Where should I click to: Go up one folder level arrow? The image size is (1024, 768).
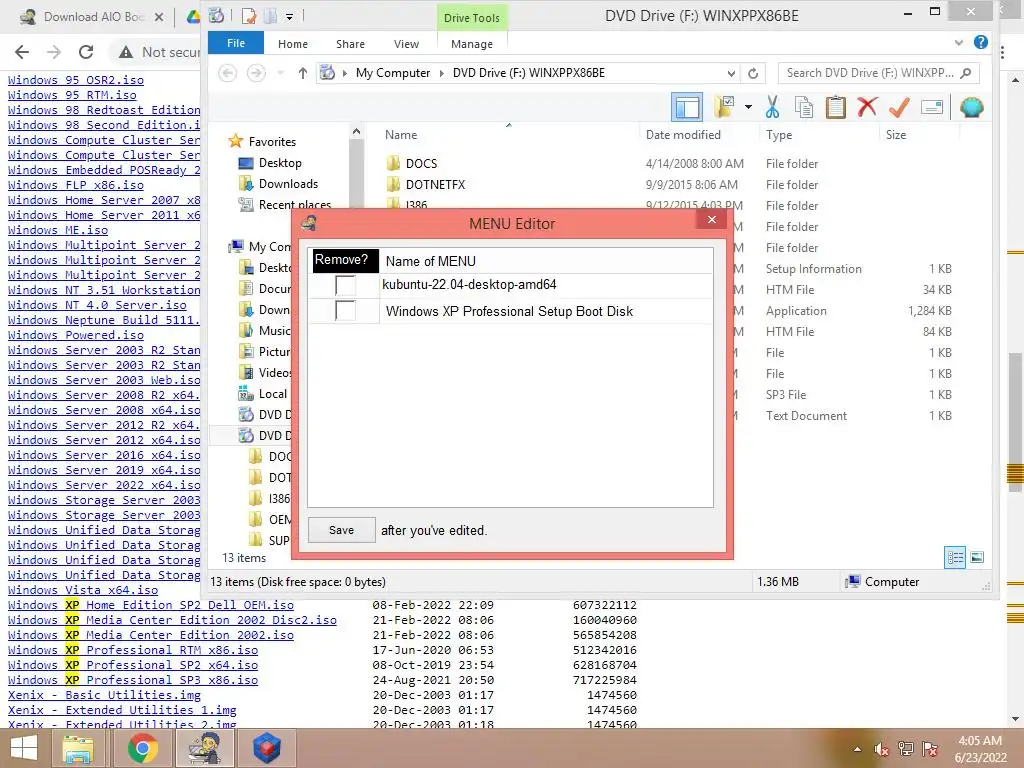tap(302, 73)
